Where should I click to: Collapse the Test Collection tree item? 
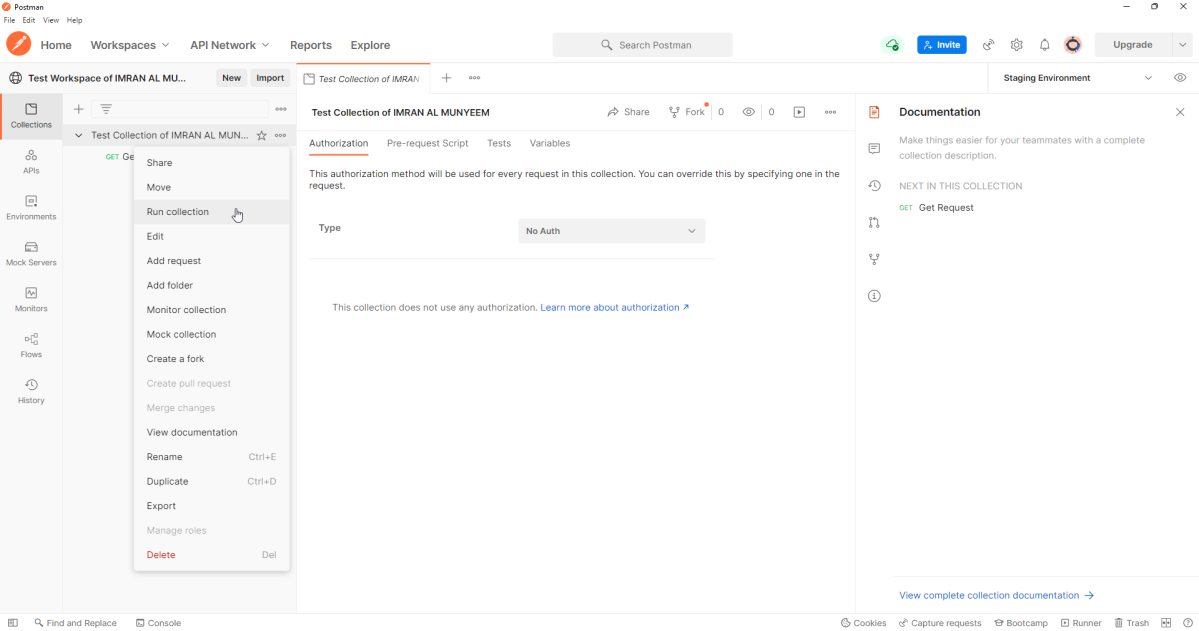click(78, 135)
